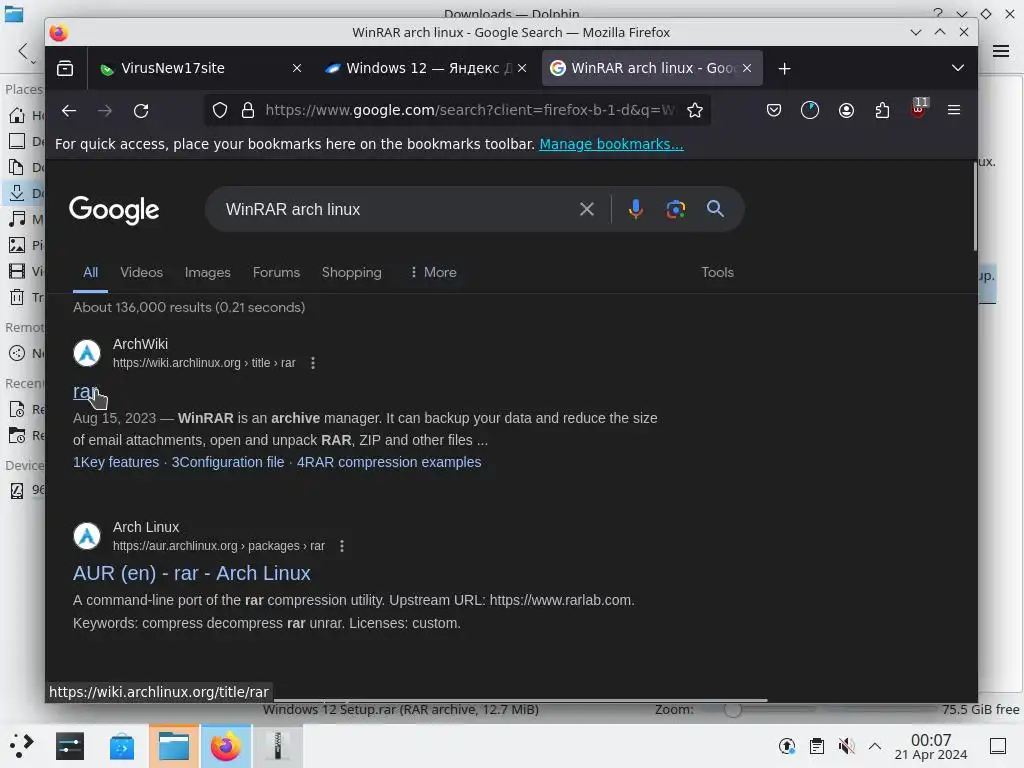Screen dimensions: 1024x768
Task: Expand hidden system tray icons arrow
Action: (875, 746)
